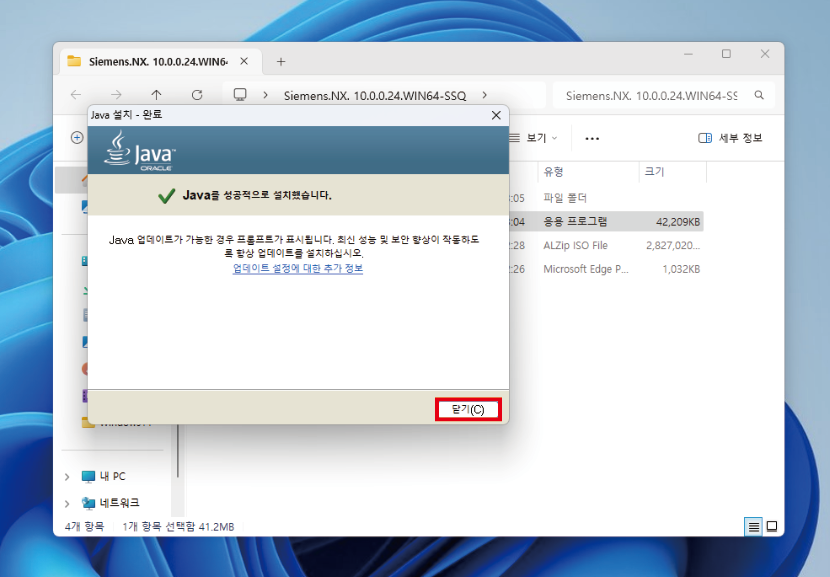The image size is (830, 577).
Task: Toggle the 세부 정보 details pane
Action: (x=730, y=138)
